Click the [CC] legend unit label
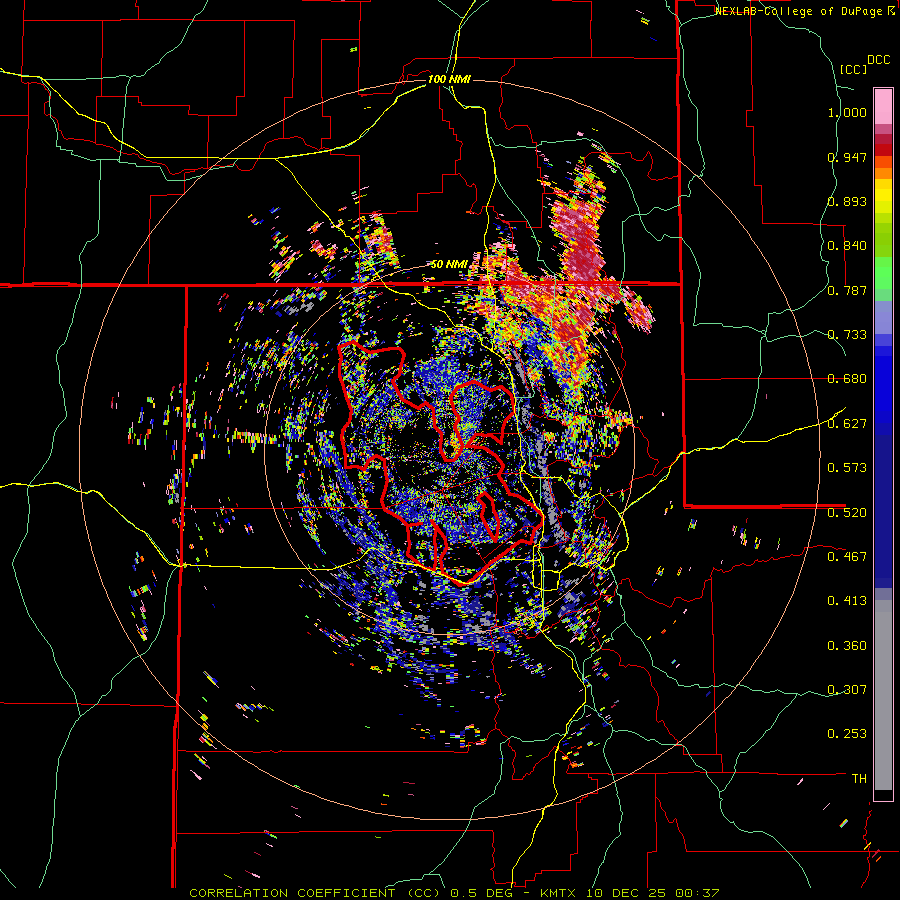The image size is (900, 900). [853, 69]
